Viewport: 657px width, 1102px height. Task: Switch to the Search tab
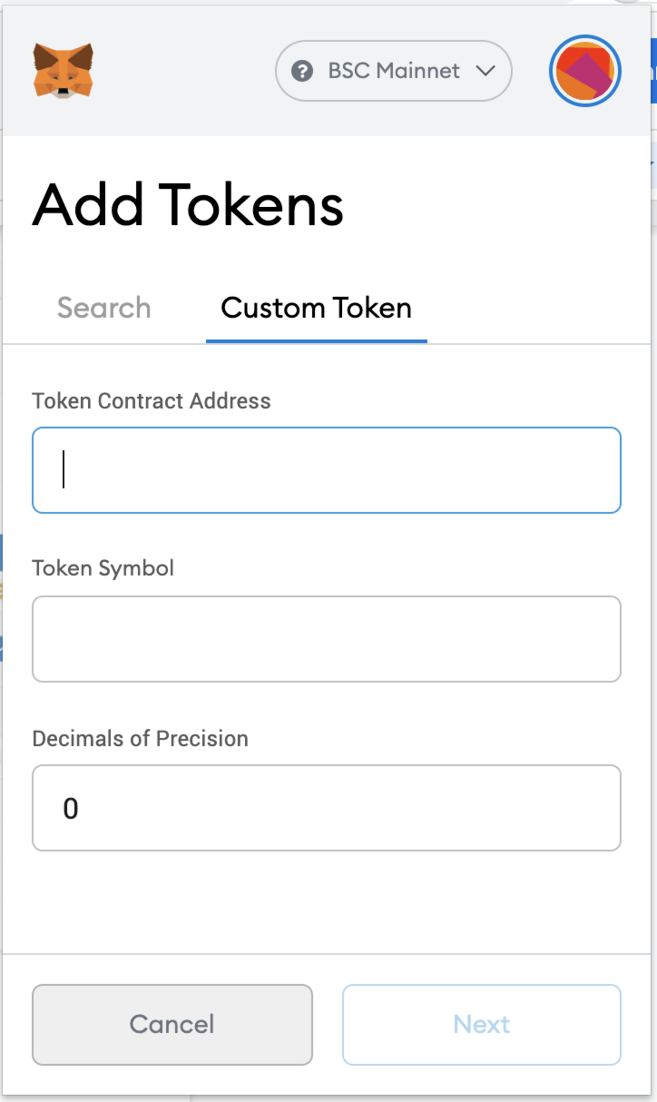tap(104, 308)
